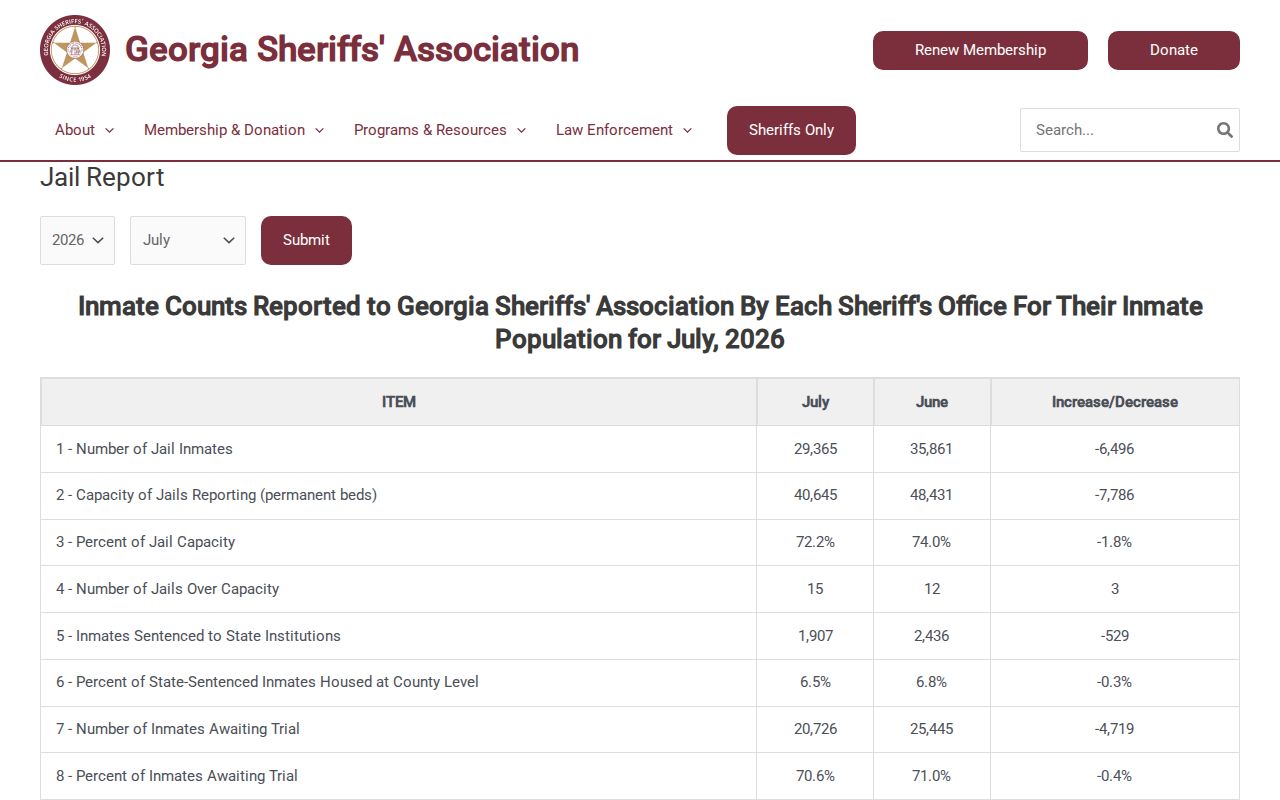This screenshot has width=1280, height=800.
Task: Click the search magnifying glass icon
Action: pyautogui.click(x=1224, y=130)
